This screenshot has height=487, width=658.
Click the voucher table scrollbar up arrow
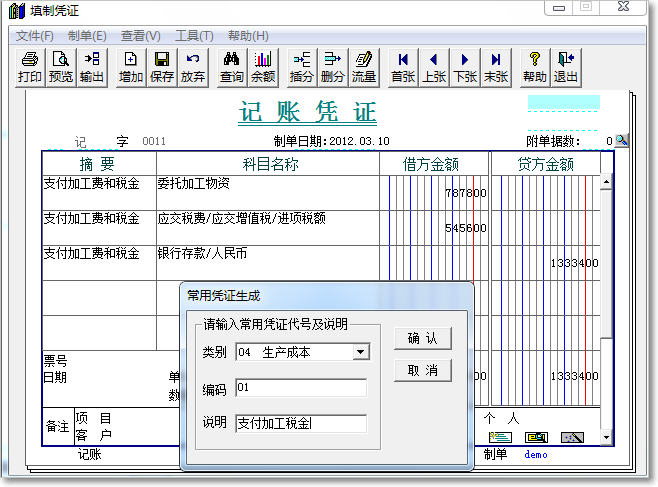tap(606, 182)
